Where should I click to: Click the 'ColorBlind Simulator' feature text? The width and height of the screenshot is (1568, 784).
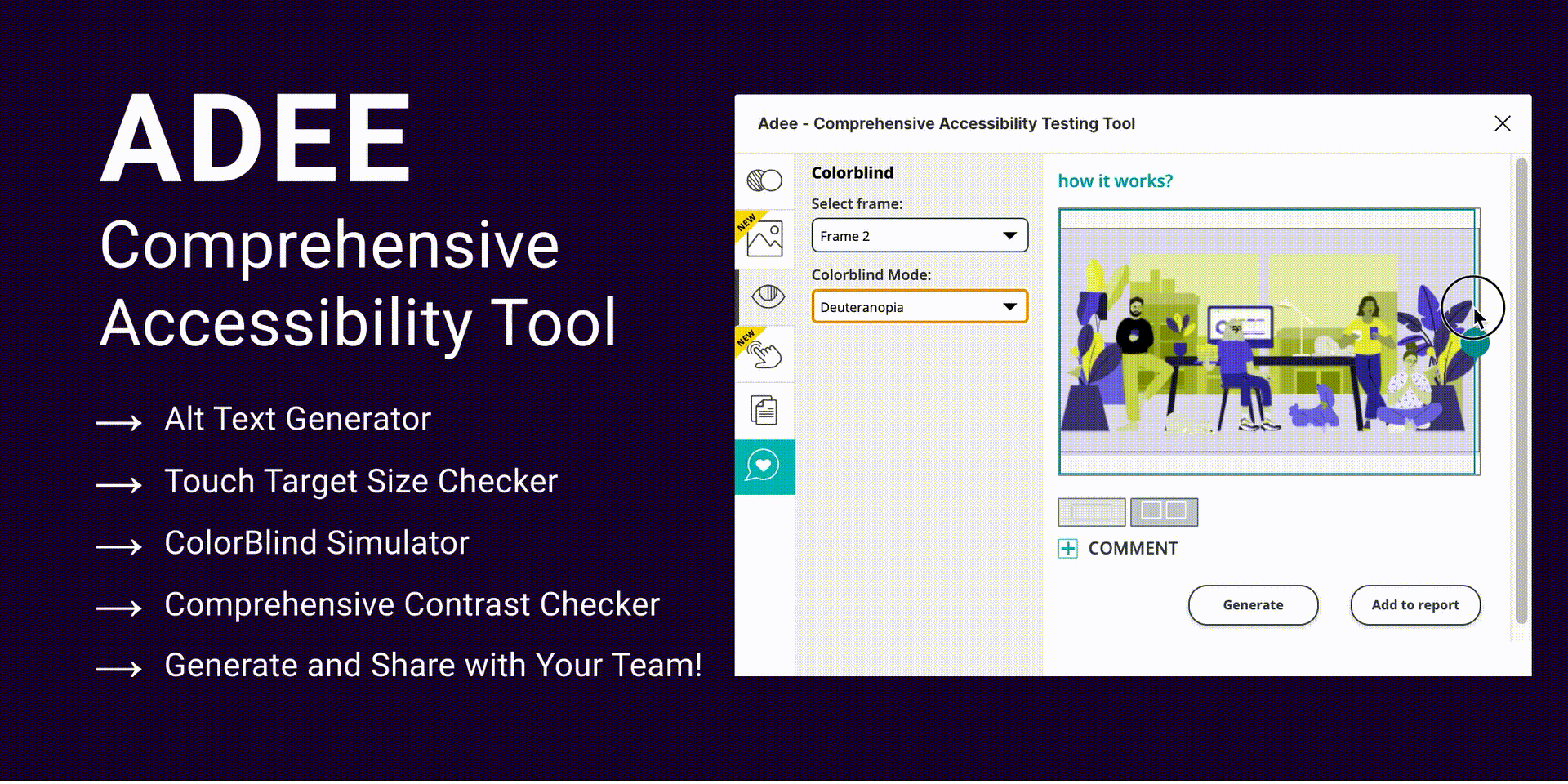point(317,543)
